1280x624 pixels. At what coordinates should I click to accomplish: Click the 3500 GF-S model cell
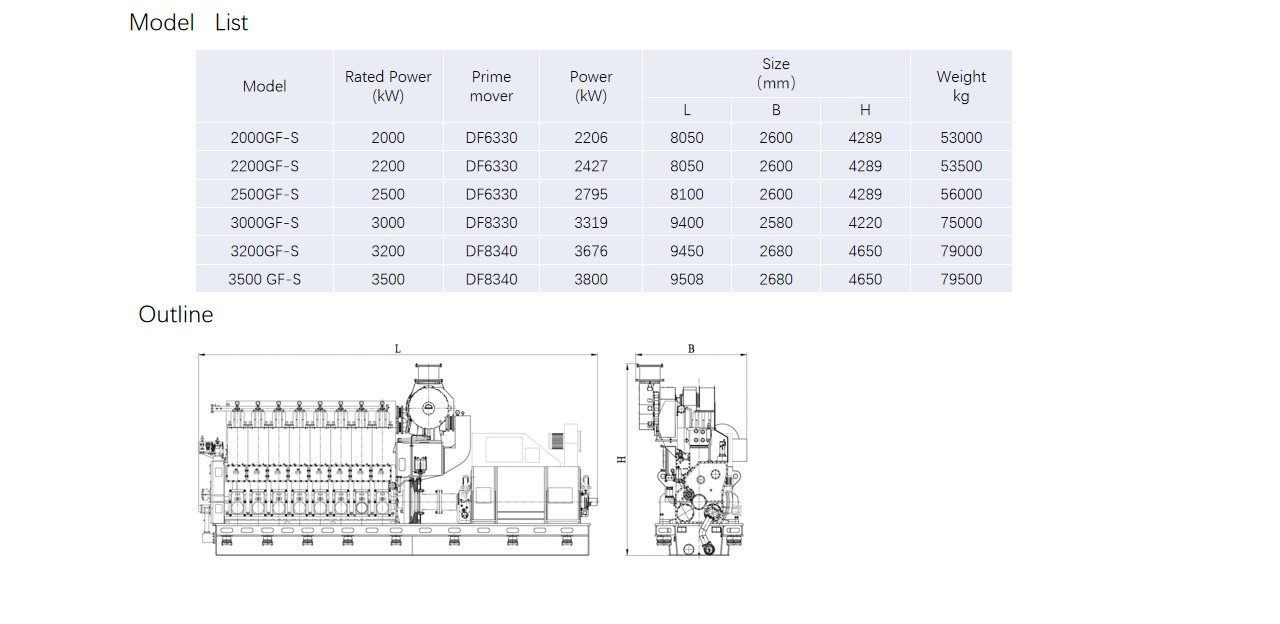[264, 279]
